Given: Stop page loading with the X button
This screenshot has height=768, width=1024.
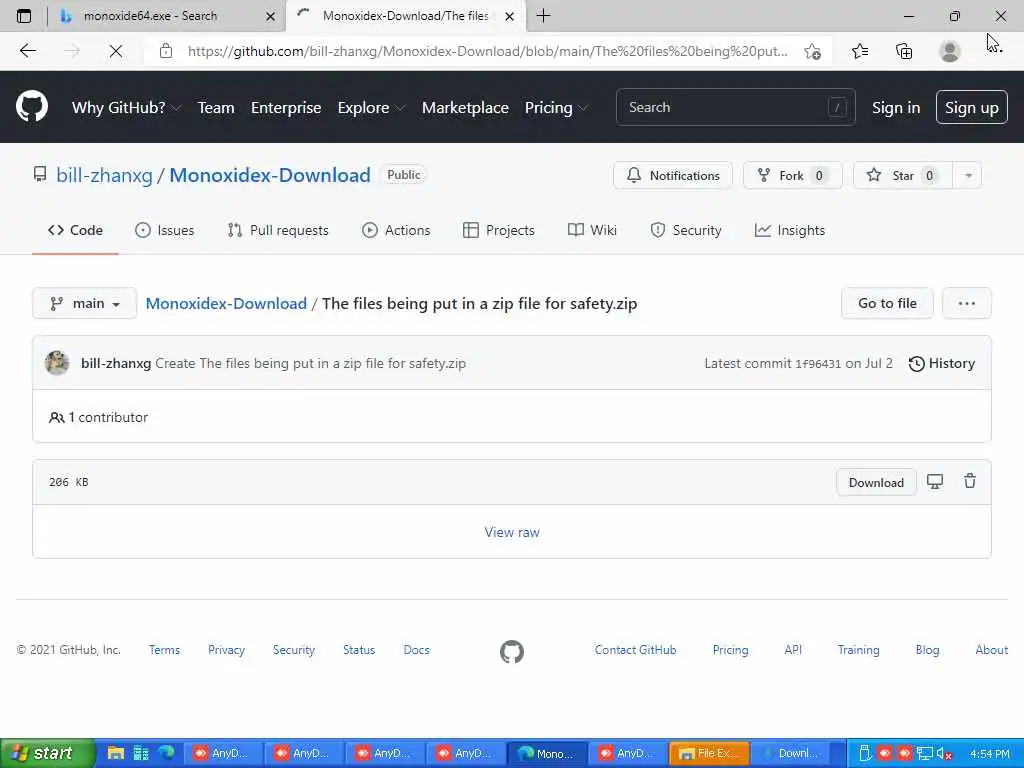Looking at the screenshot, I should pyautogui.click(x=116, y=51).
